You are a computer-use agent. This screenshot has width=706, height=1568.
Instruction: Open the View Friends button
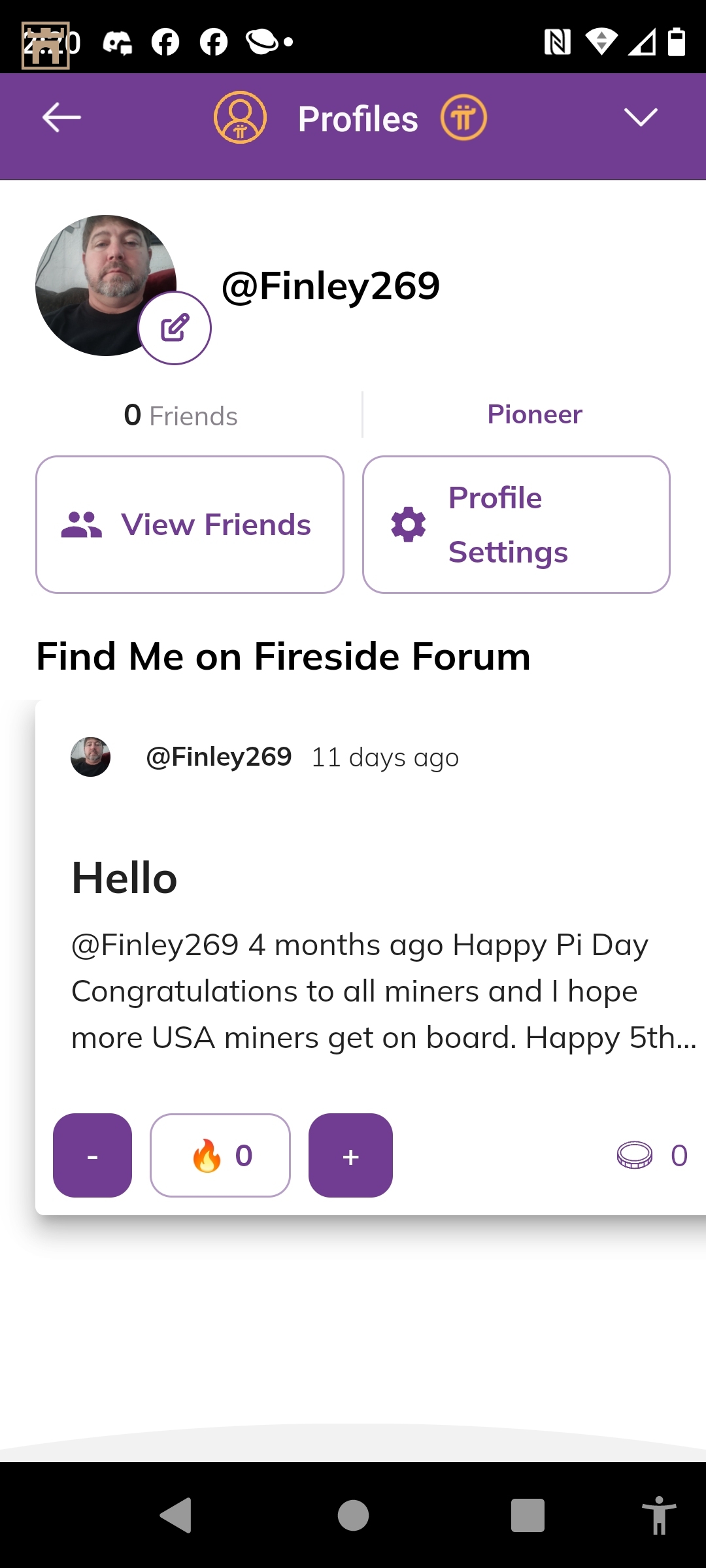pyautogui.click(x=190, y=525)
